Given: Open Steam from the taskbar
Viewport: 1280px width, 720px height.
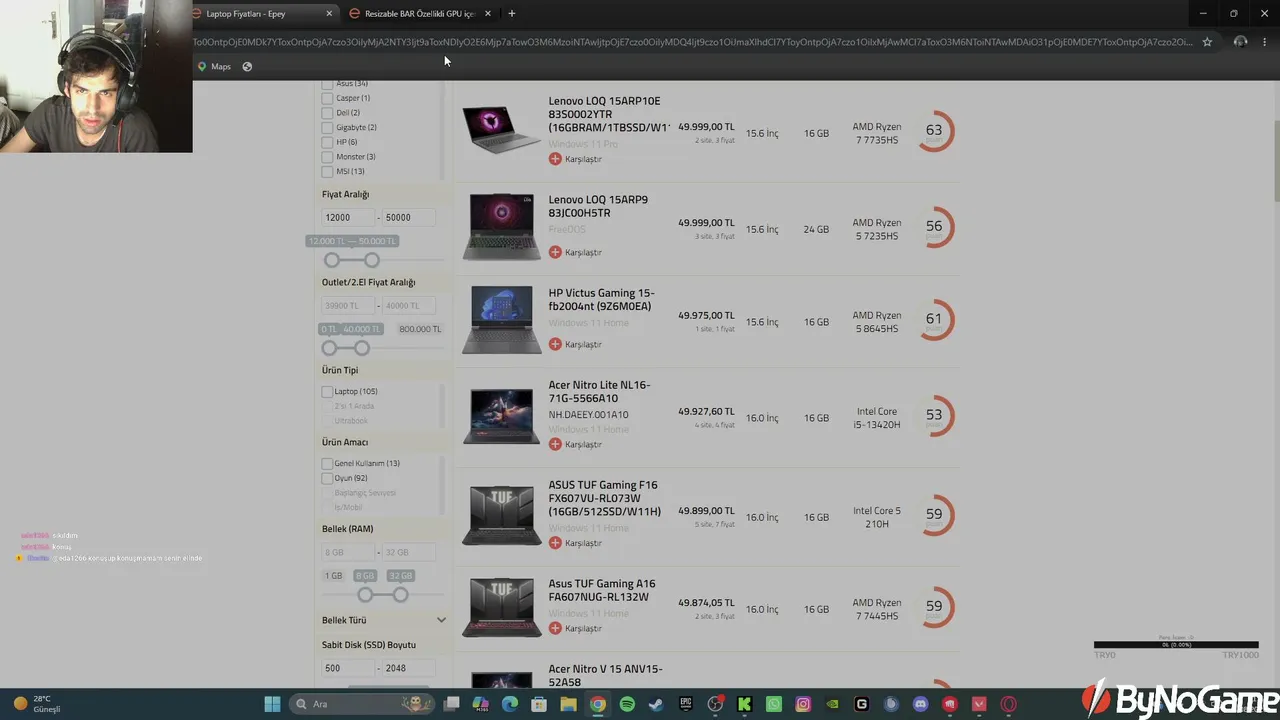Looking at the screenshot, I should 656,704.
